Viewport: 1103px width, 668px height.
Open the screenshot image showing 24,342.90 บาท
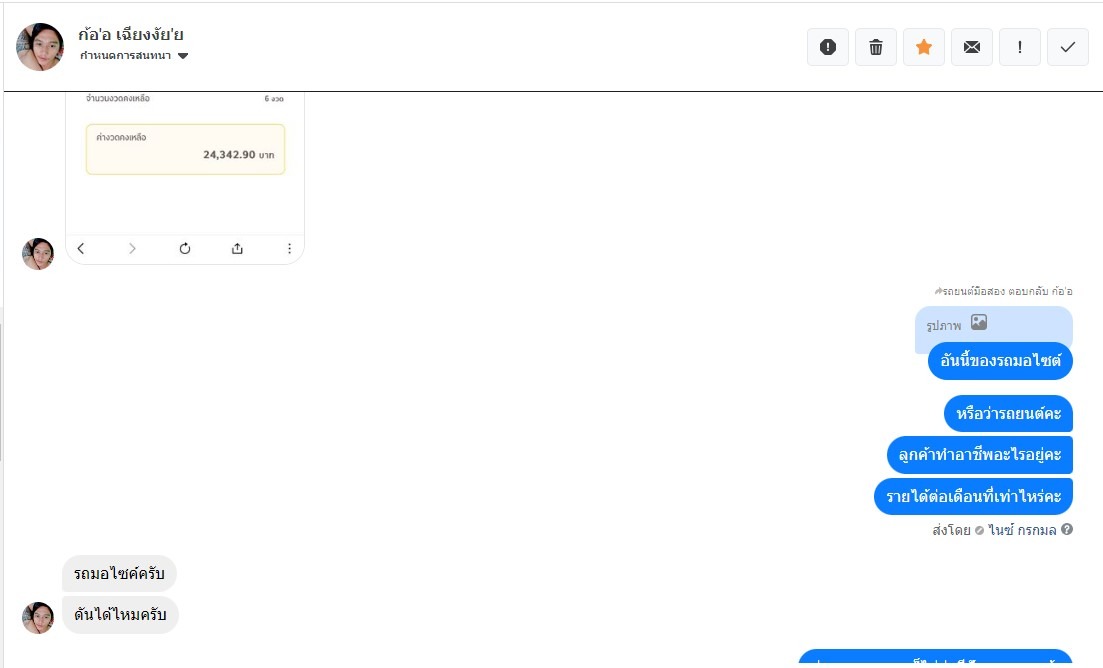(x=185, y=170)
